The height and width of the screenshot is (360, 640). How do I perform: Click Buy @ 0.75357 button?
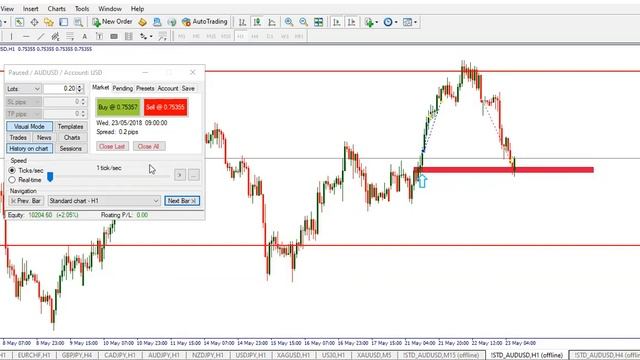118,107
